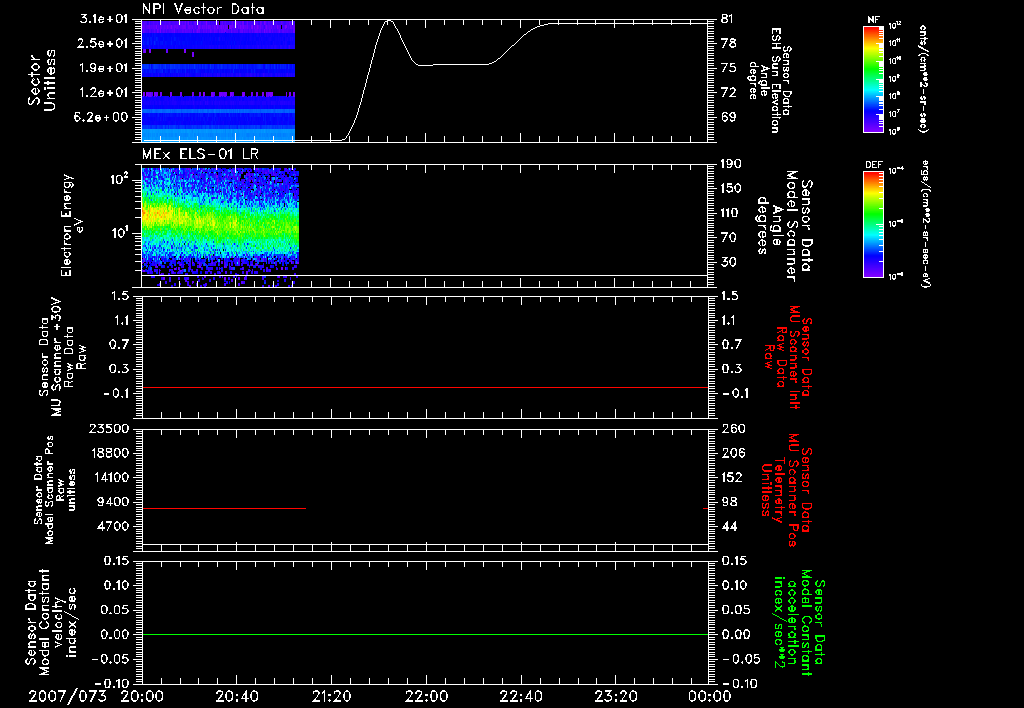Click the 20:40 time tick label

point(236,696)
